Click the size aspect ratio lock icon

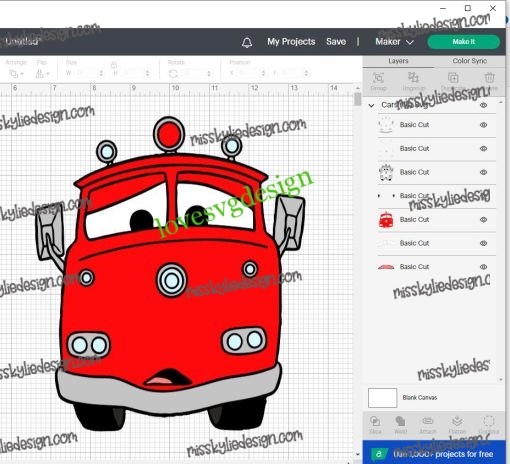114,64
